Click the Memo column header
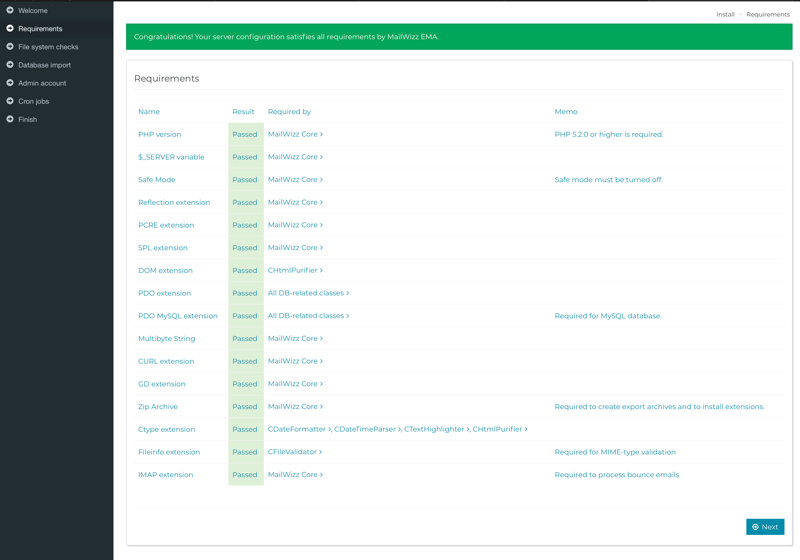 coord(566,112)
